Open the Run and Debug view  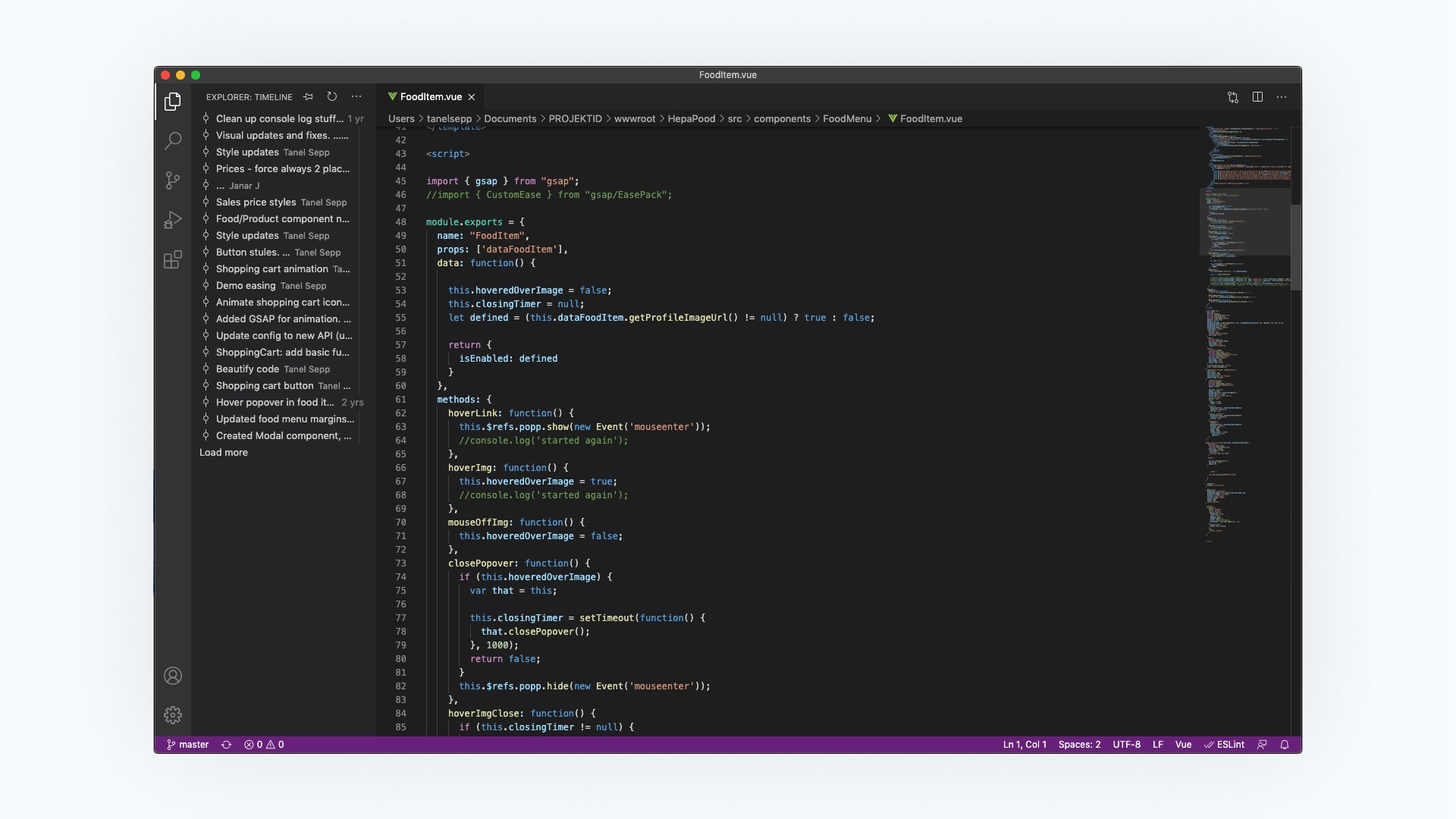click(x=173, y=220)
